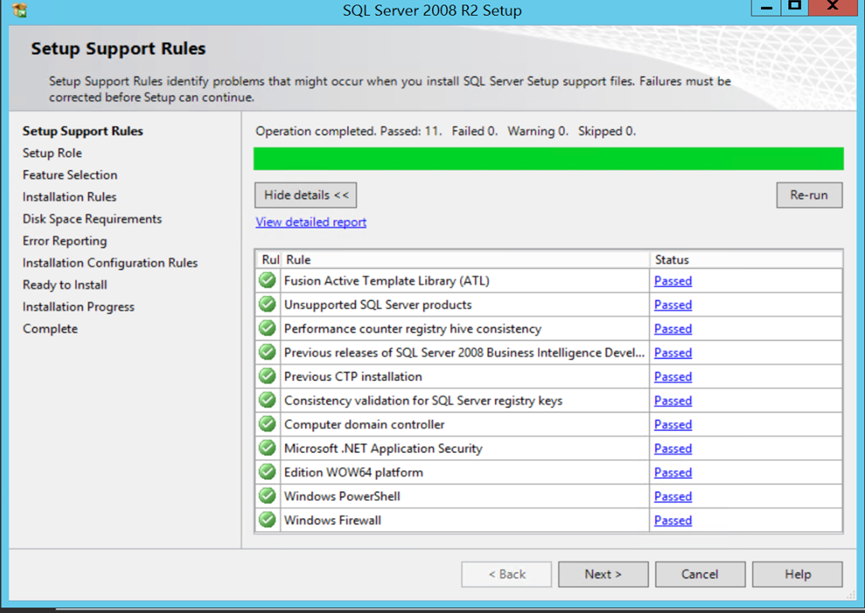865x613 pixels.
Task: Click check icon for Previous releases of SQL Server 2008
Action: pyautogui.click(x=267, y=352)
